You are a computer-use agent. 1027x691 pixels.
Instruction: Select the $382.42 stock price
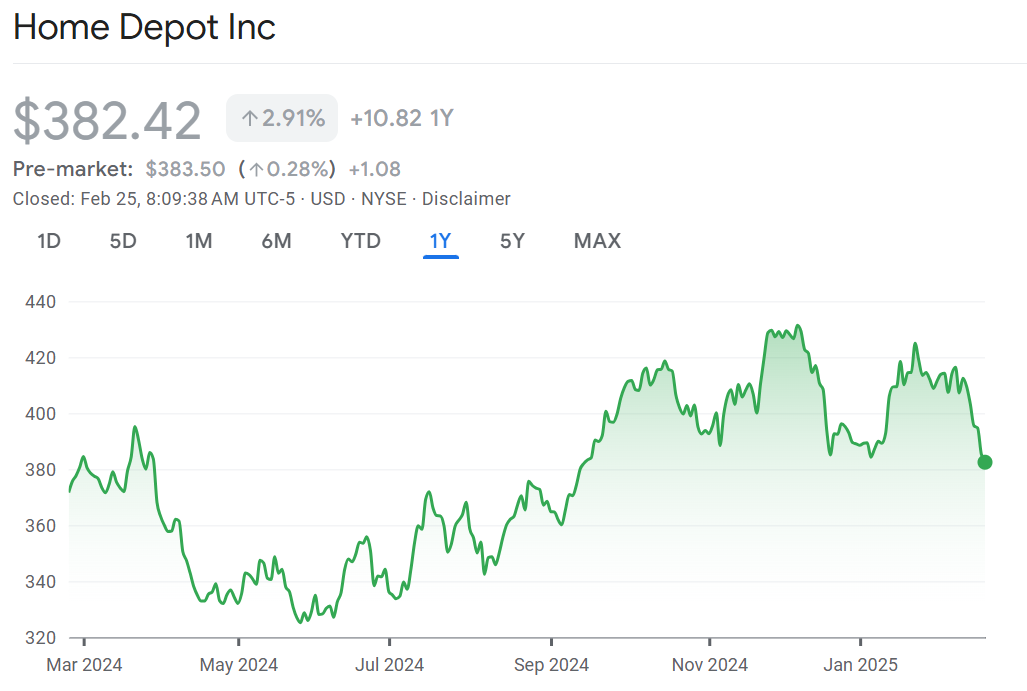[x=107, y=120]
